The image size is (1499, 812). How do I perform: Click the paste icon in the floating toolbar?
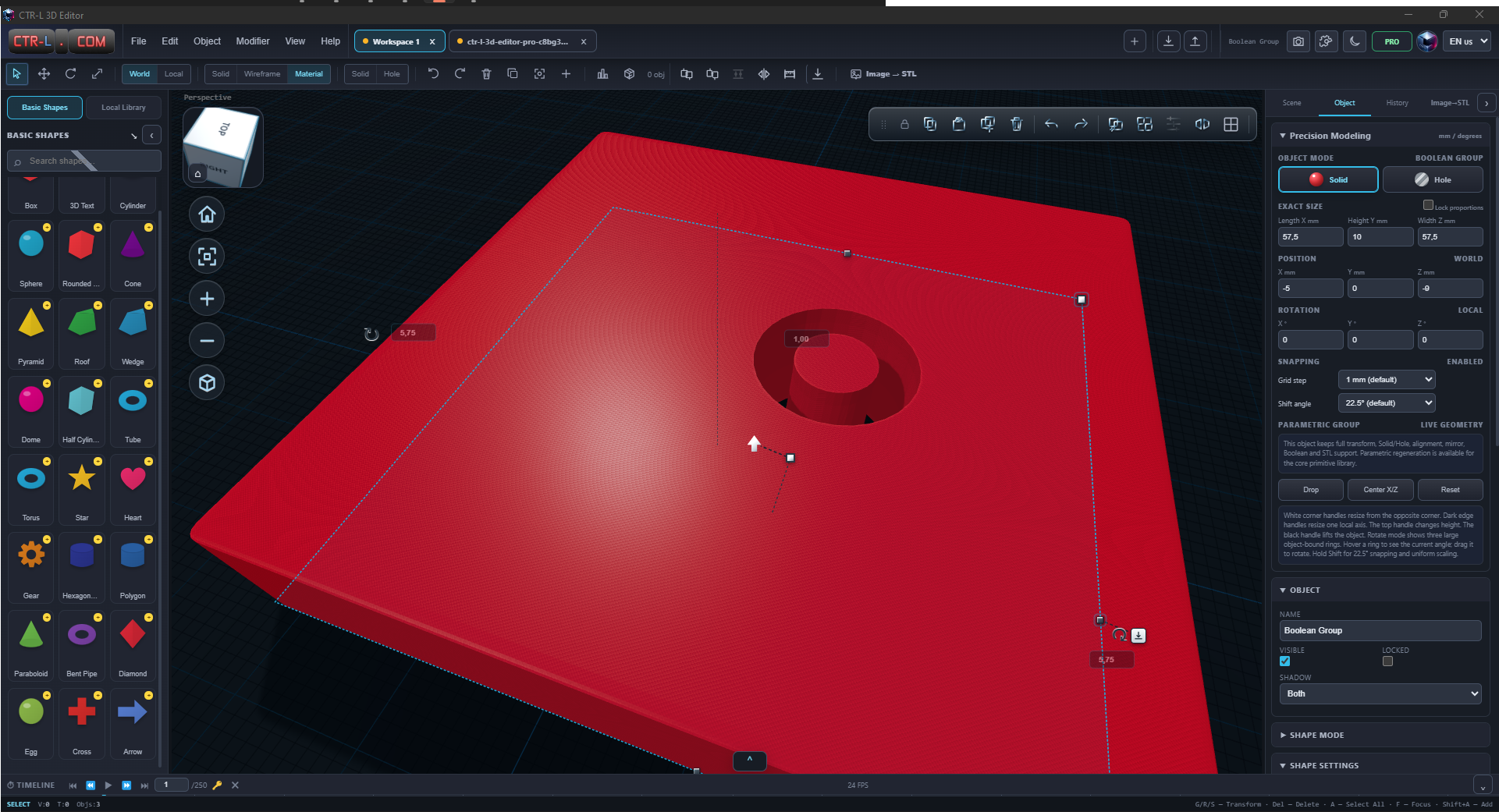(958, 124)
